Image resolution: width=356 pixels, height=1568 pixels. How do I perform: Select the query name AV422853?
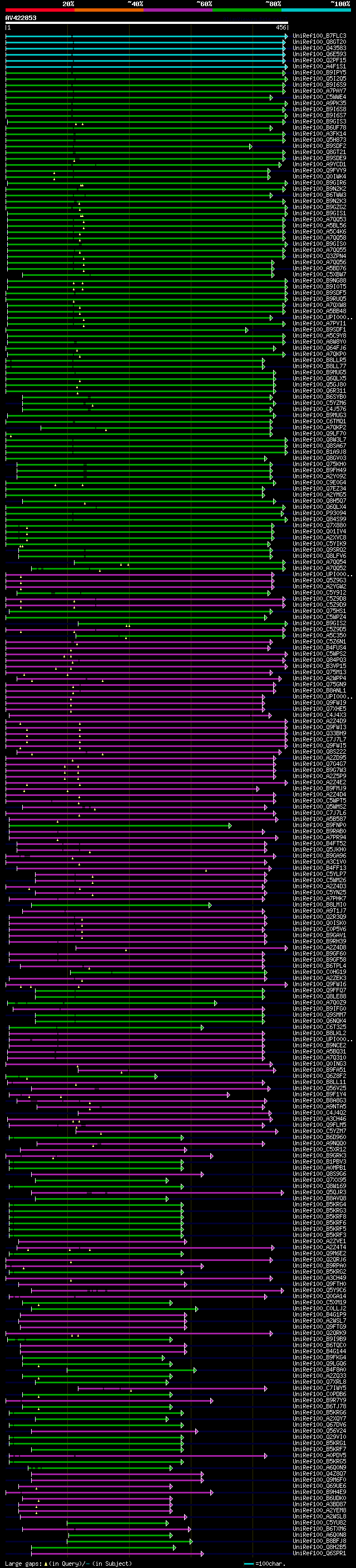coord(21,18)
